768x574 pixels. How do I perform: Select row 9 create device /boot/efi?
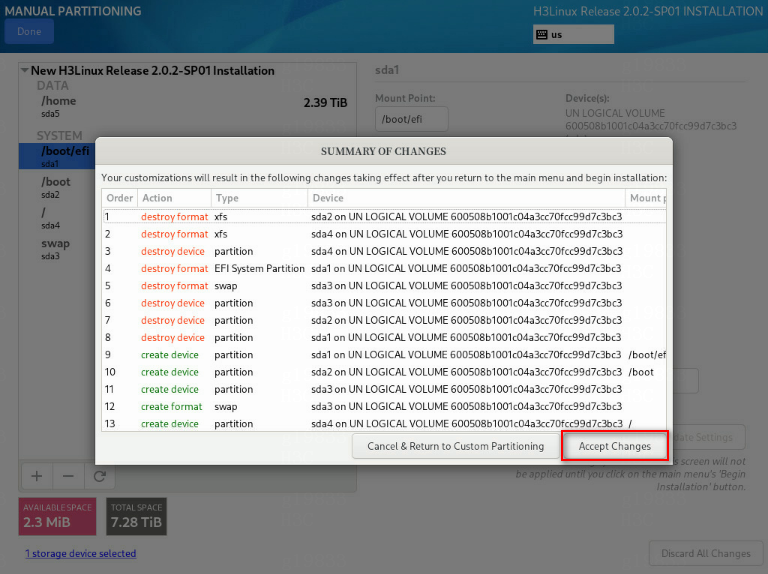coord(384,355)
